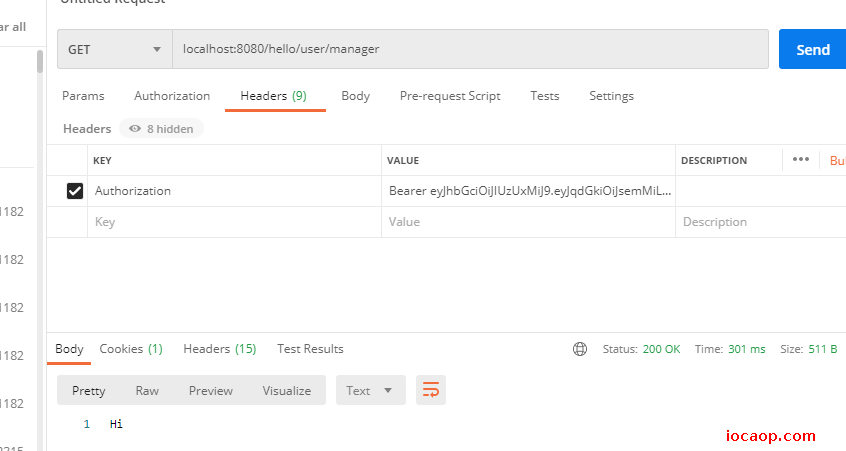Image resolution: width=846 pixels, height=451 pixels.
Task: Open the Settings tab
Action: coord(611,96)
